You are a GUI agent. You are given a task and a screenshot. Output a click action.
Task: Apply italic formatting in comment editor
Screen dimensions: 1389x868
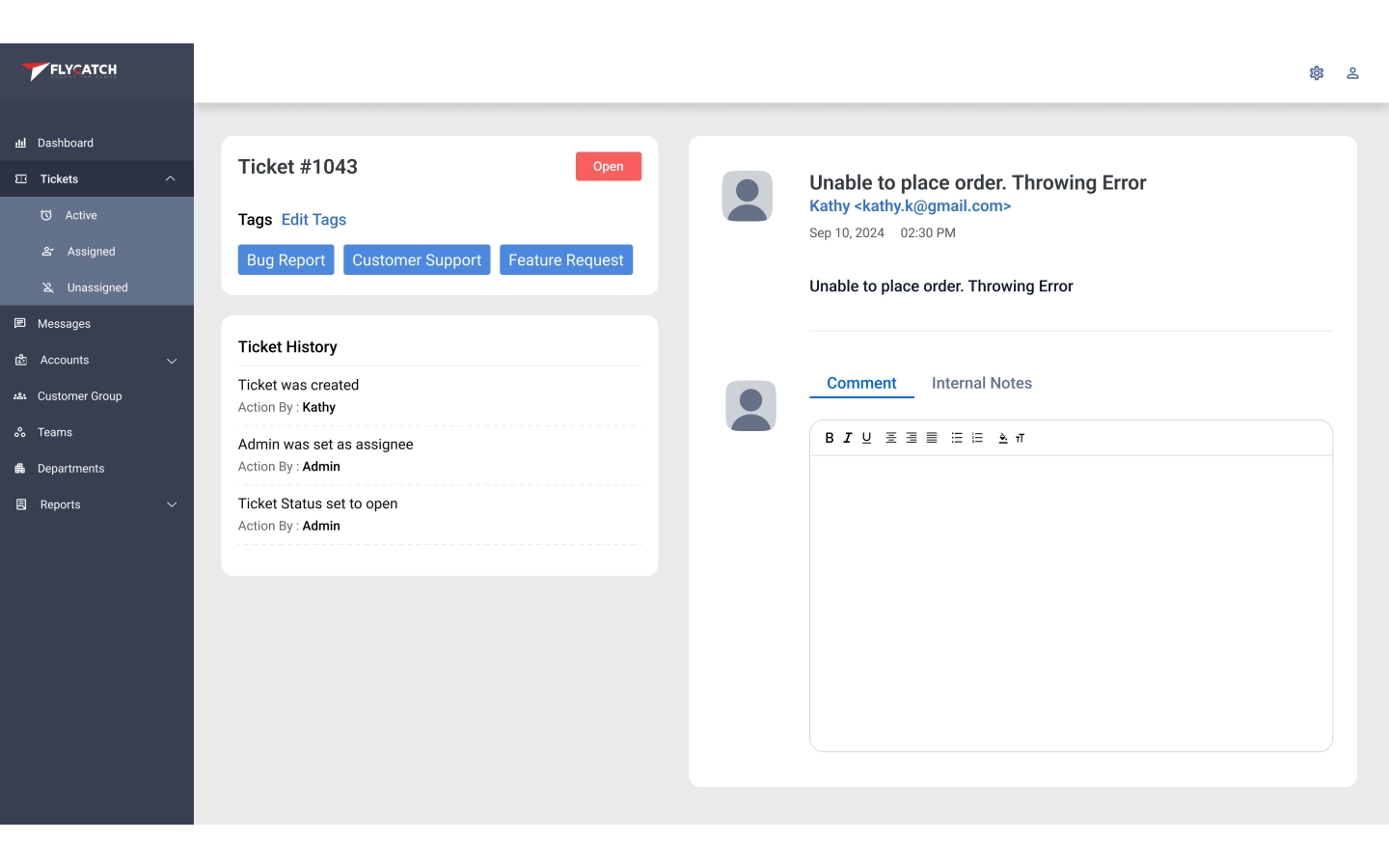click(848, 438)
